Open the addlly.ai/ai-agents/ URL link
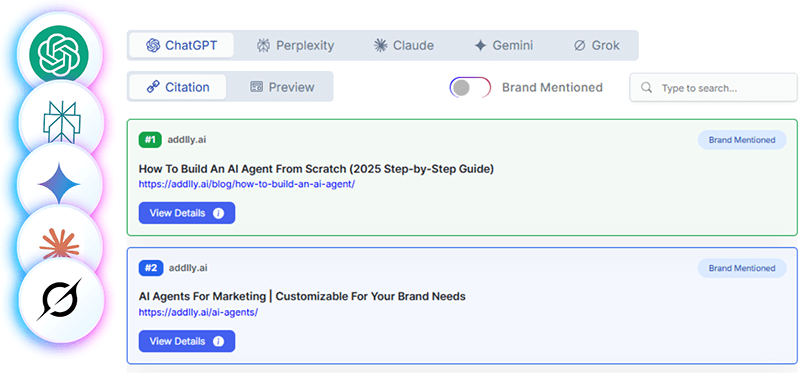800x373 pixels. tap(198, 312)
